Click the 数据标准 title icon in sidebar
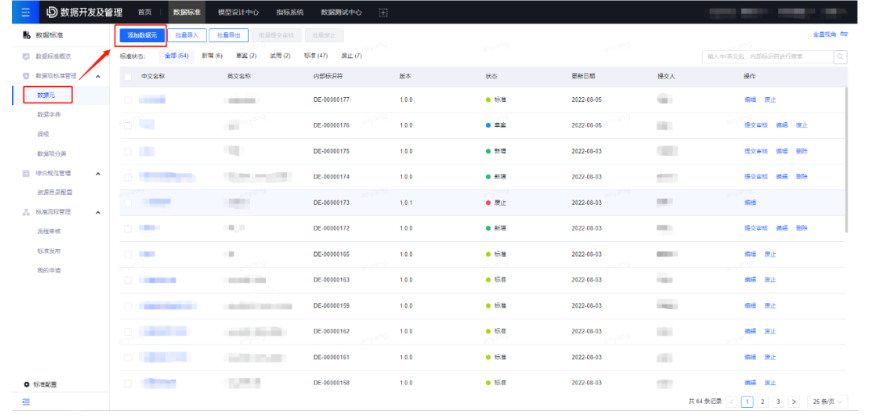This screenshot has height=418, width=871. pos(26,35)
